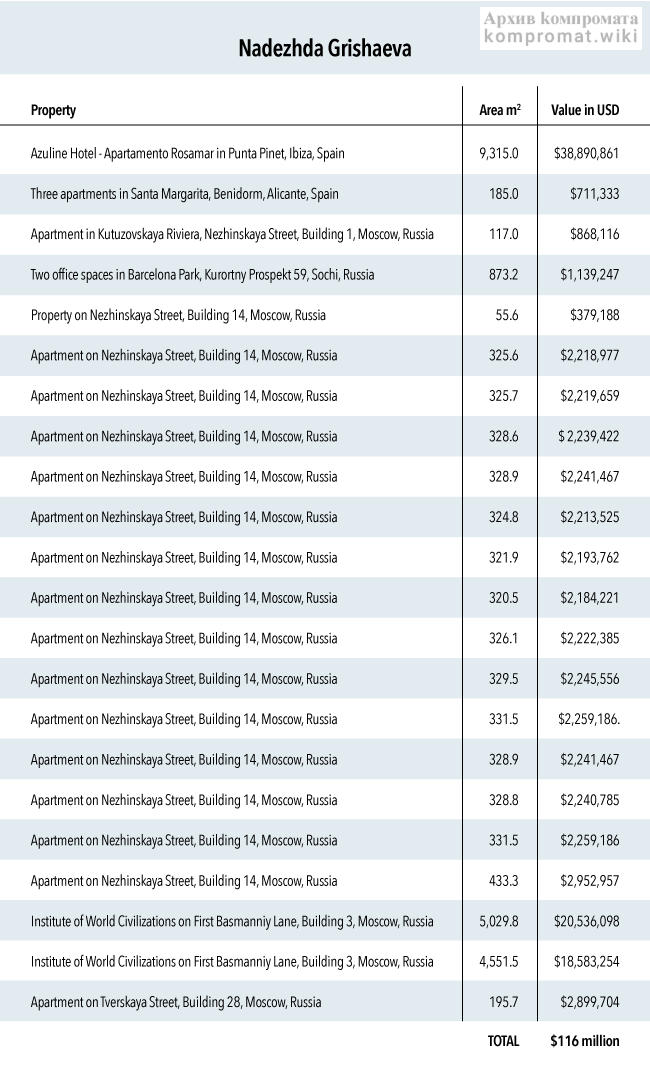Click the Property column header
The image size is (650, 1074).
point(53,110)
